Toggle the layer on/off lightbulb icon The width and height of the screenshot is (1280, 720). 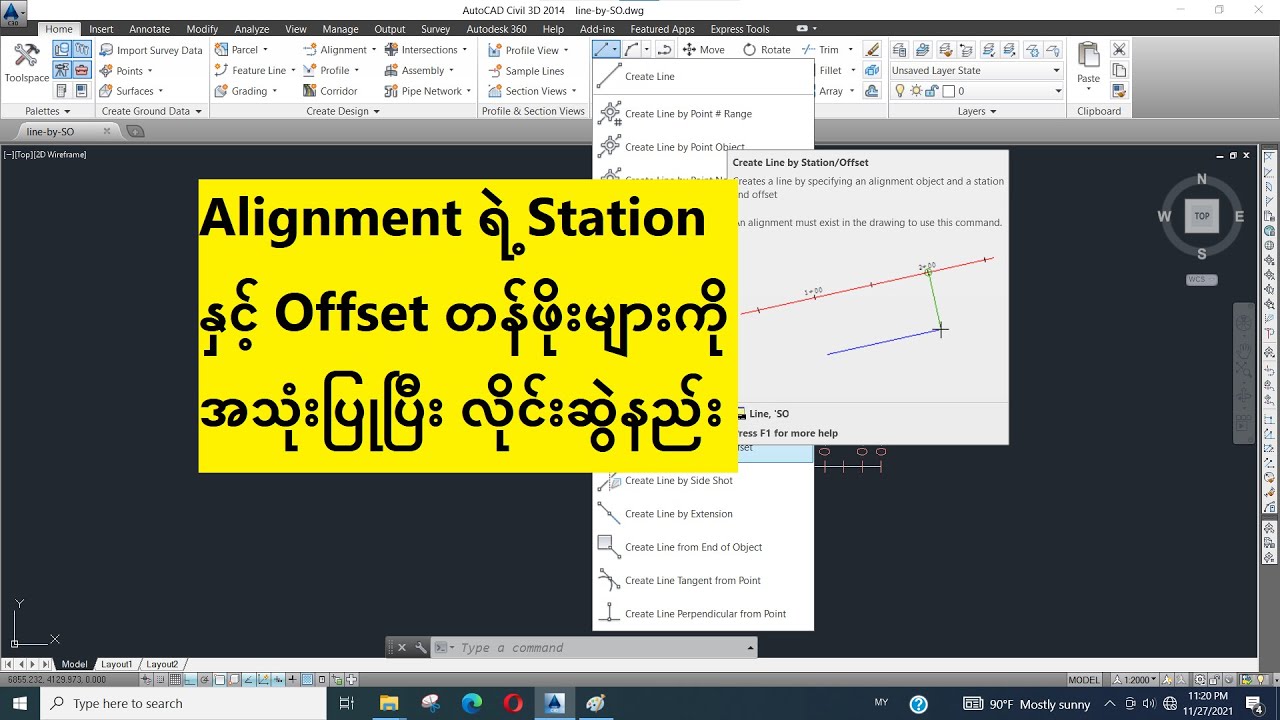[x=900, y=91]
